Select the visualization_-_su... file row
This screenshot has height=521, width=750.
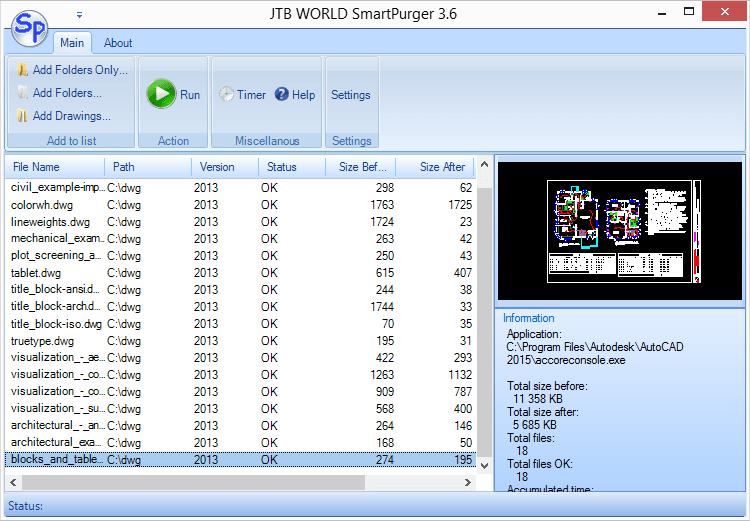[241, 409]
